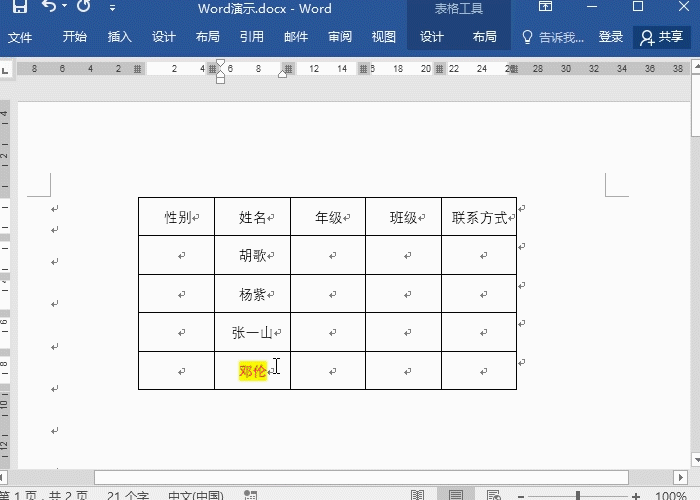The image size is (700, 500).
Task: Click the zoom slider handle
Action: tap(578, 496)
